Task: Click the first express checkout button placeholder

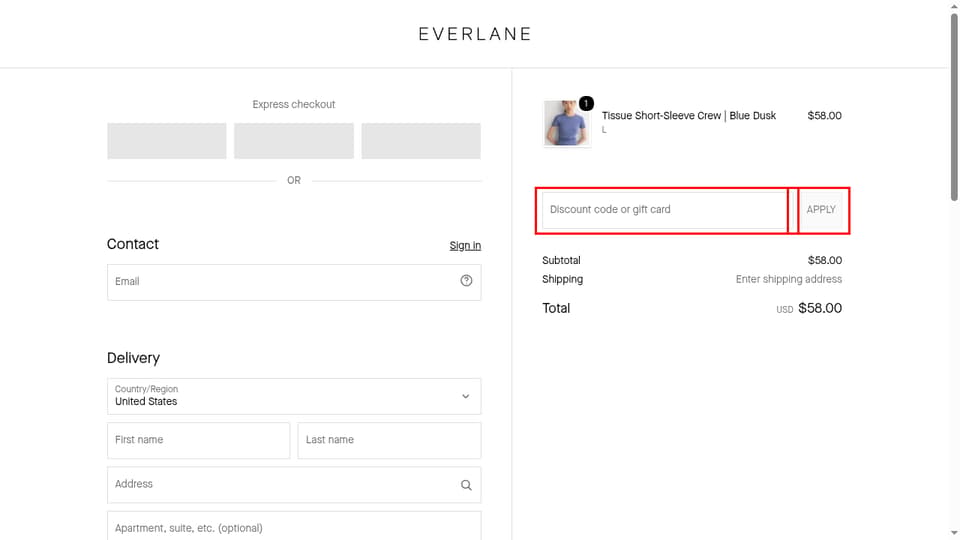Action: pyautogui.click(x=167, y=141)
